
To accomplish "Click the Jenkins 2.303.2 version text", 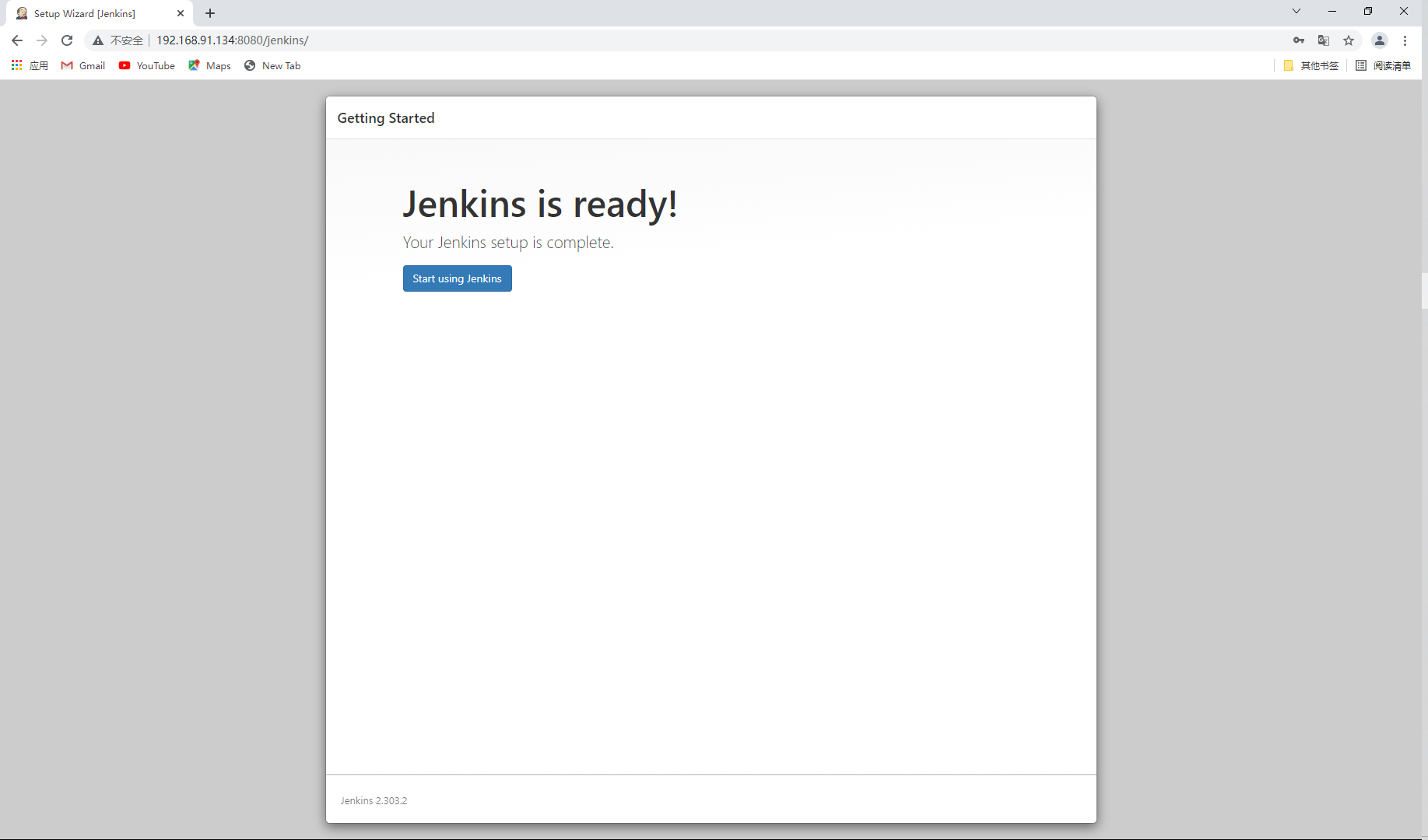I will 374,800.
